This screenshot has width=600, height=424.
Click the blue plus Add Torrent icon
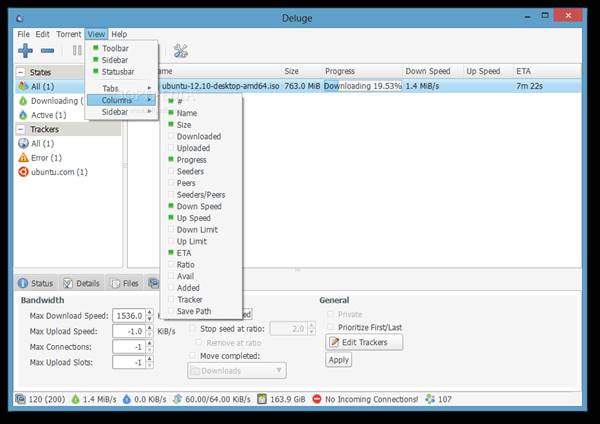point(26,51)
